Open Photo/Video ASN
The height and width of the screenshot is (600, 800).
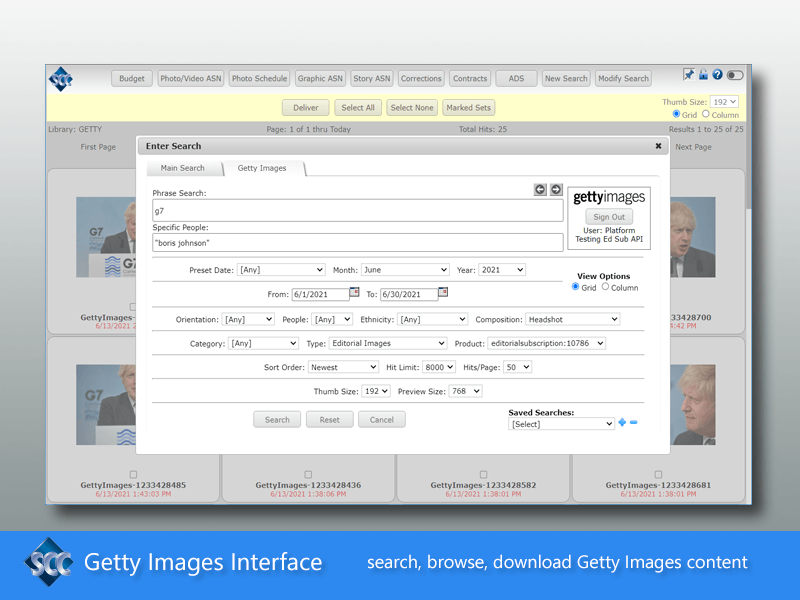point(191,79)
